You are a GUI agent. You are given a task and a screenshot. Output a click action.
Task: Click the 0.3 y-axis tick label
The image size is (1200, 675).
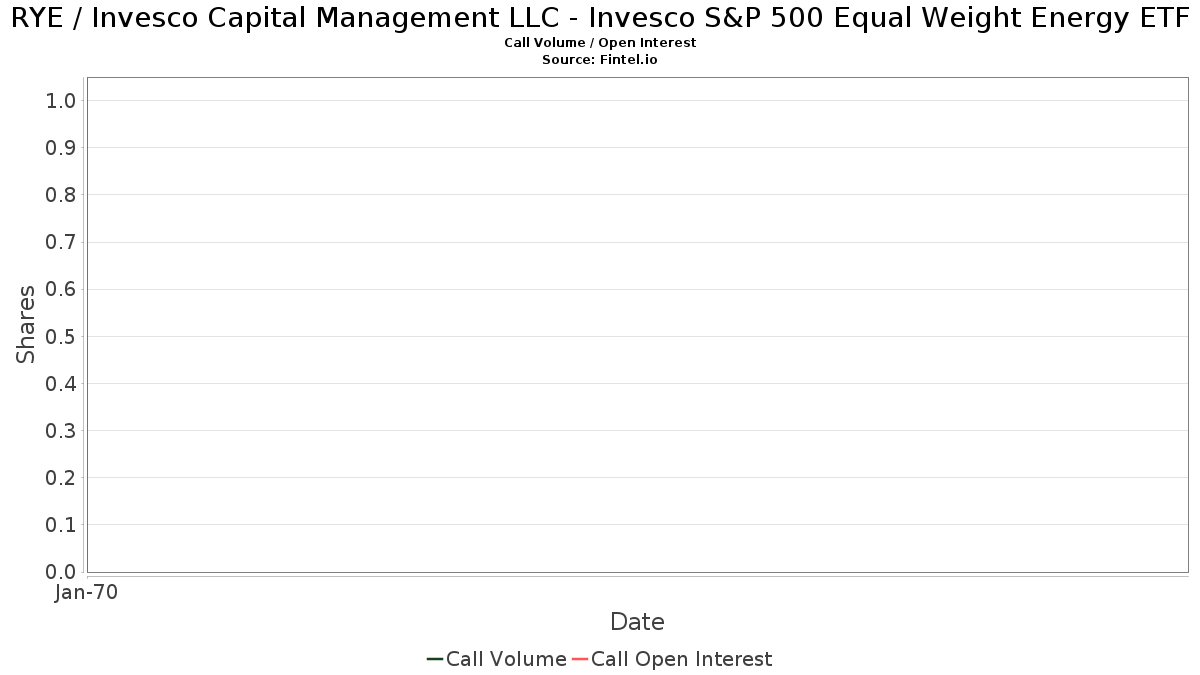[61, 431]
